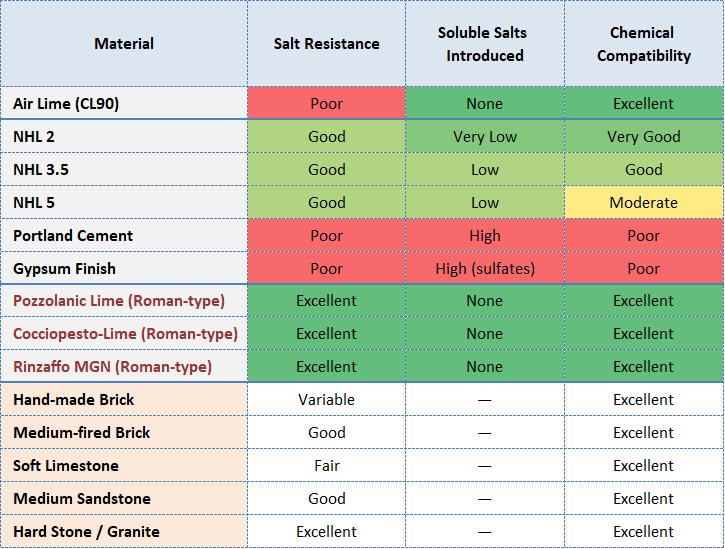
Task: Click the Material column header
Action: tap(124, 44)
